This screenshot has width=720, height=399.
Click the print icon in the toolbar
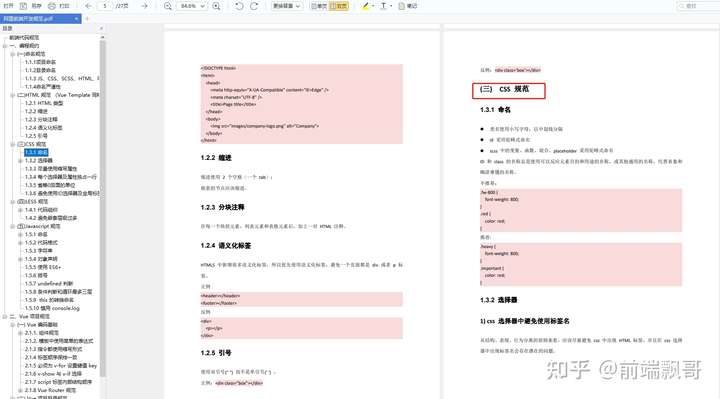[52, 6]
